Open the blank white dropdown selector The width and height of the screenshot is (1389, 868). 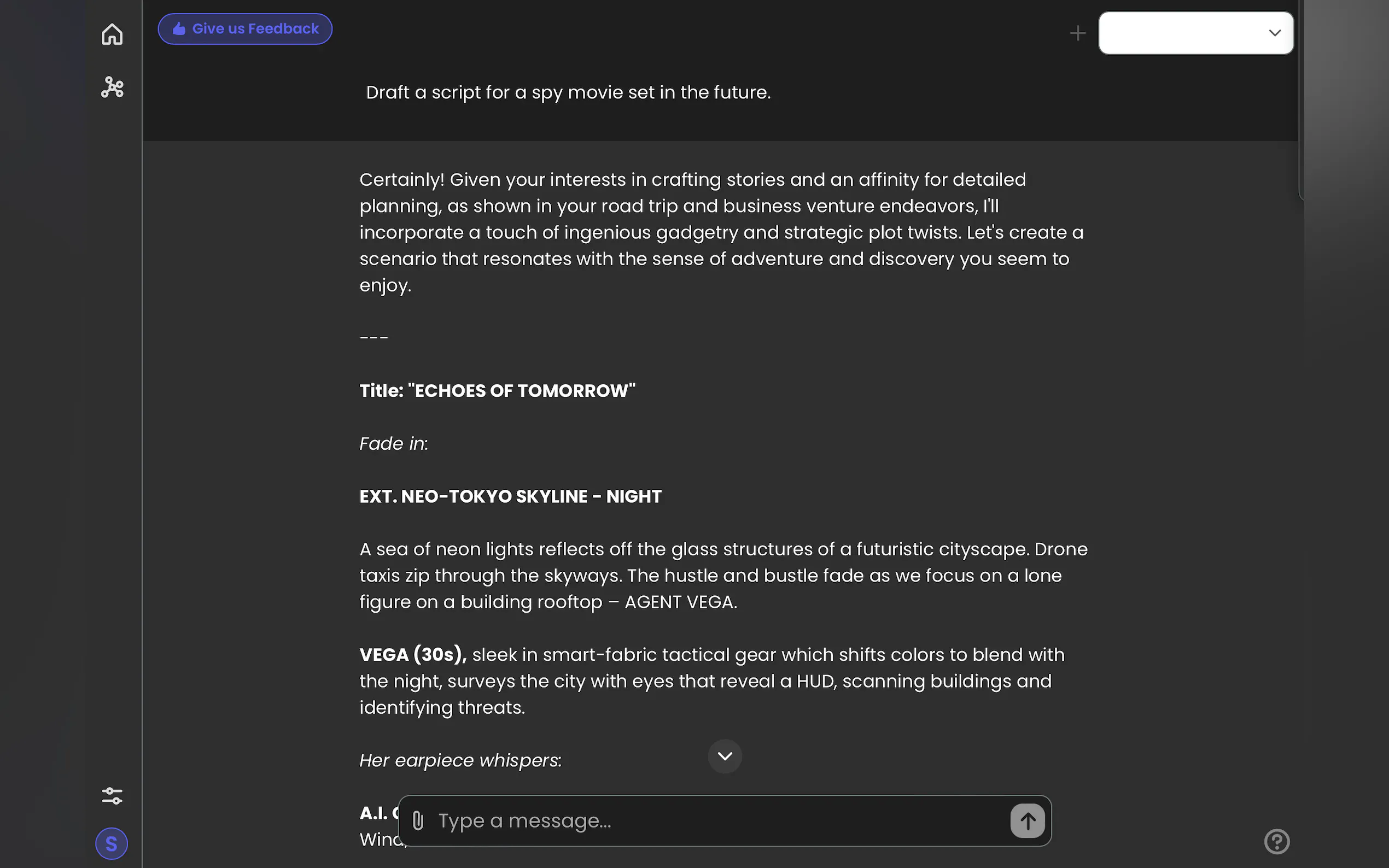[1183, 33]
